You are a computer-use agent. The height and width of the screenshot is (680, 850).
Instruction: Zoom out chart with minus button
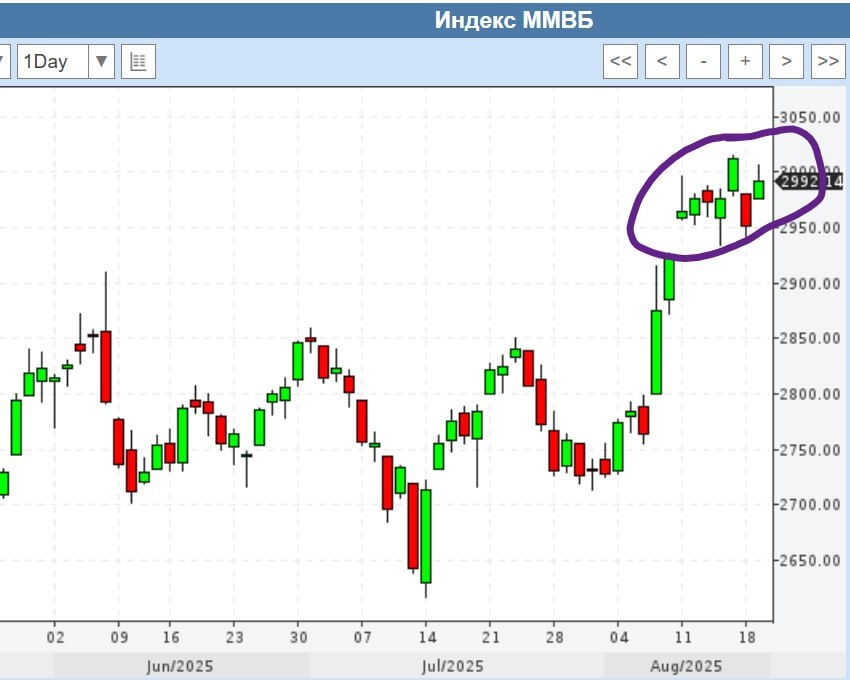pos(704,61)
